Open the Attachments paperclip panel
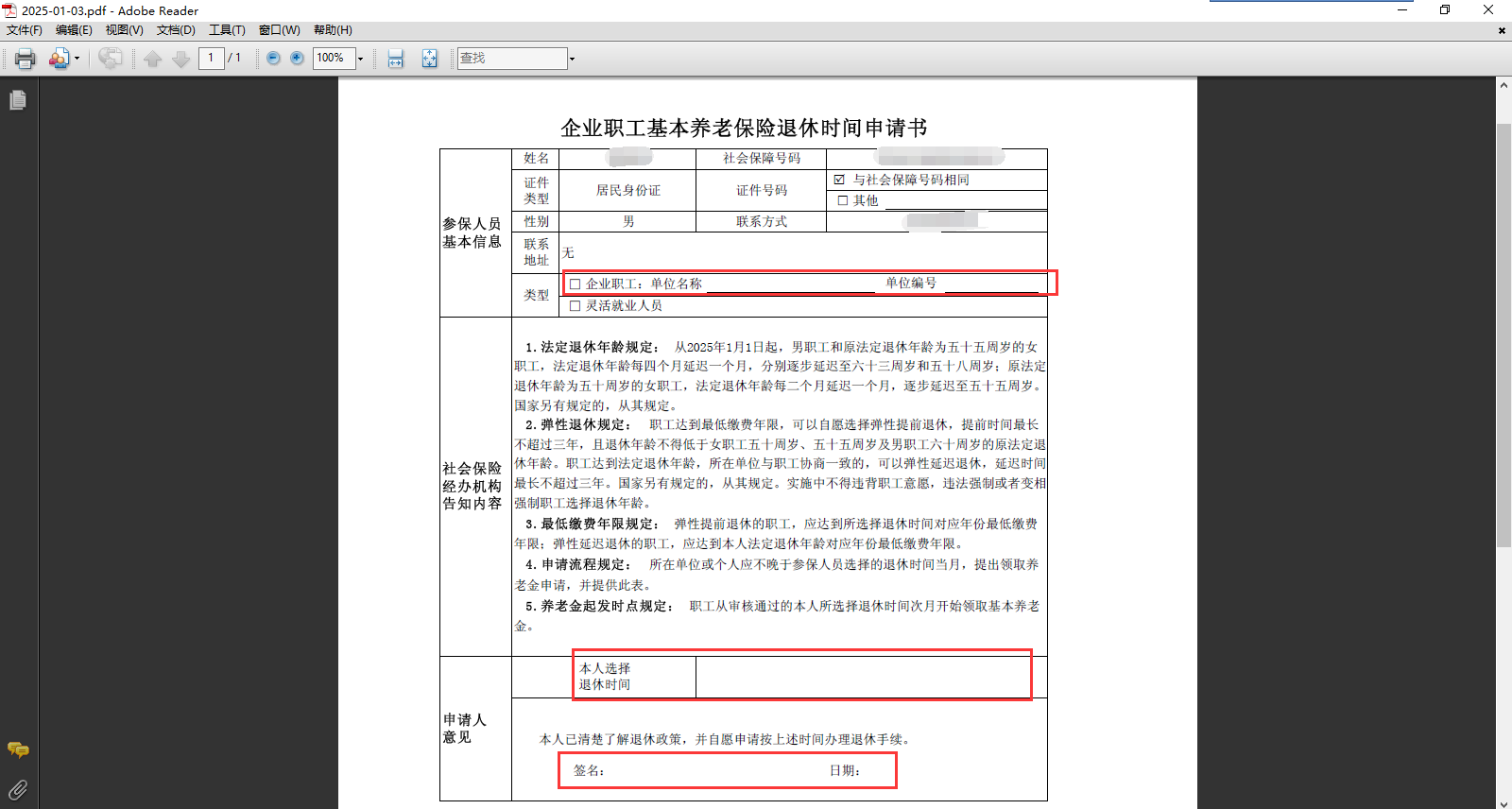Image resolution: width=1512 pixels, height=809 pixels. 18,789
